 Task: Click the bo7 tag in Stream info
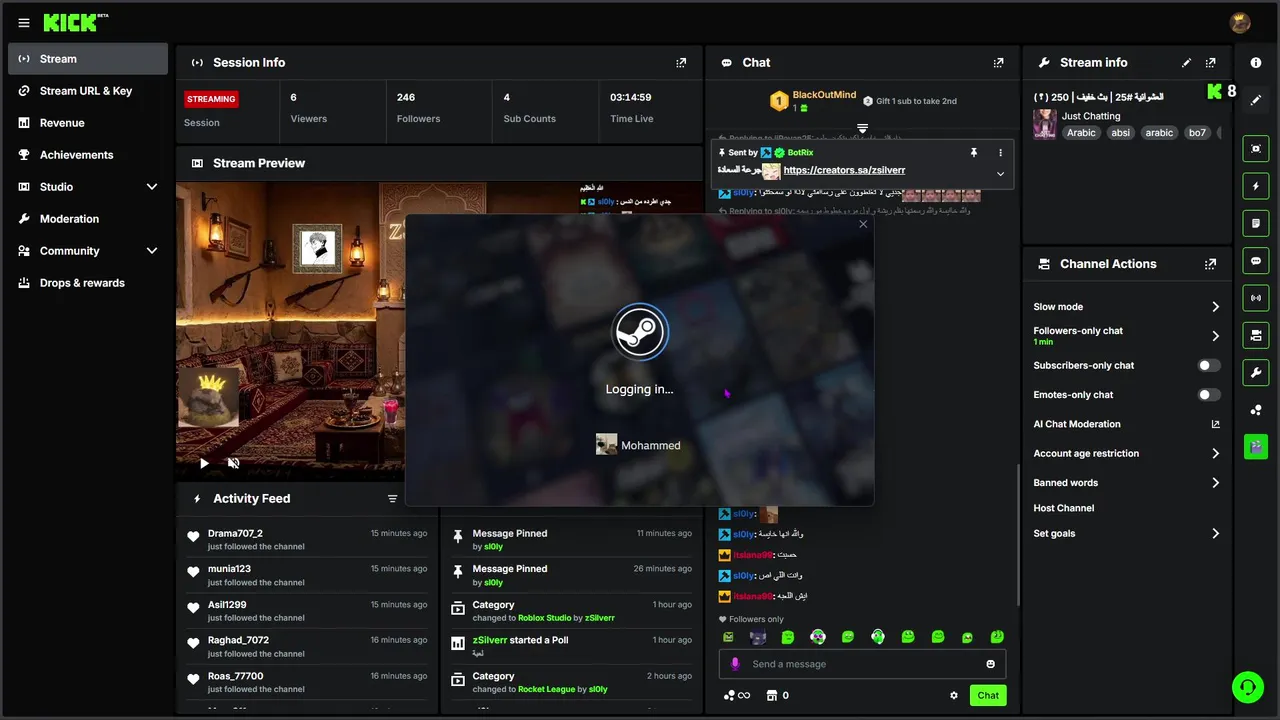tap(1197, 133)
